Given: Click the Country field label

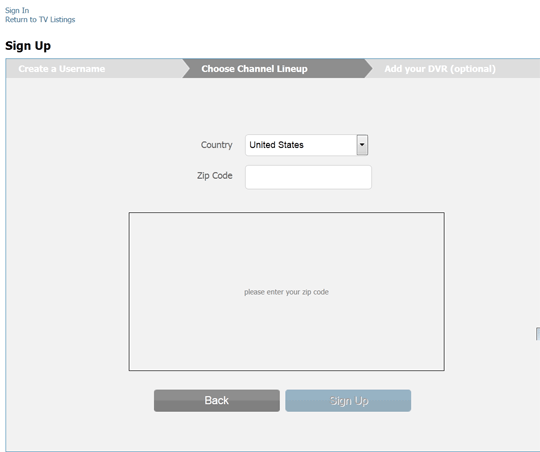Looking at the screenshot, I should pos(216,145).
